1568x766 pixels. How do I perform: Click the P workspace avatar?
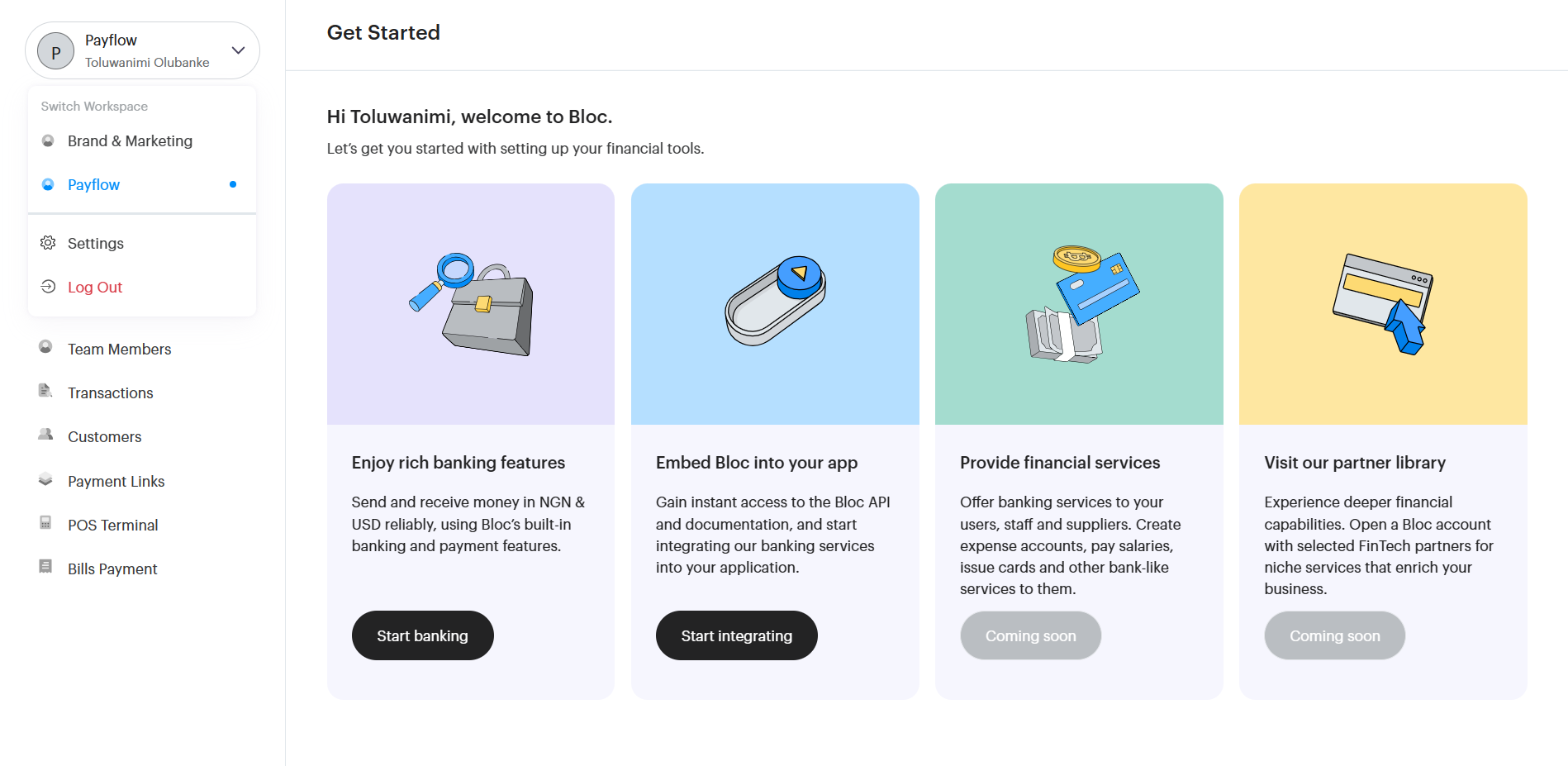tap(56, 51)
